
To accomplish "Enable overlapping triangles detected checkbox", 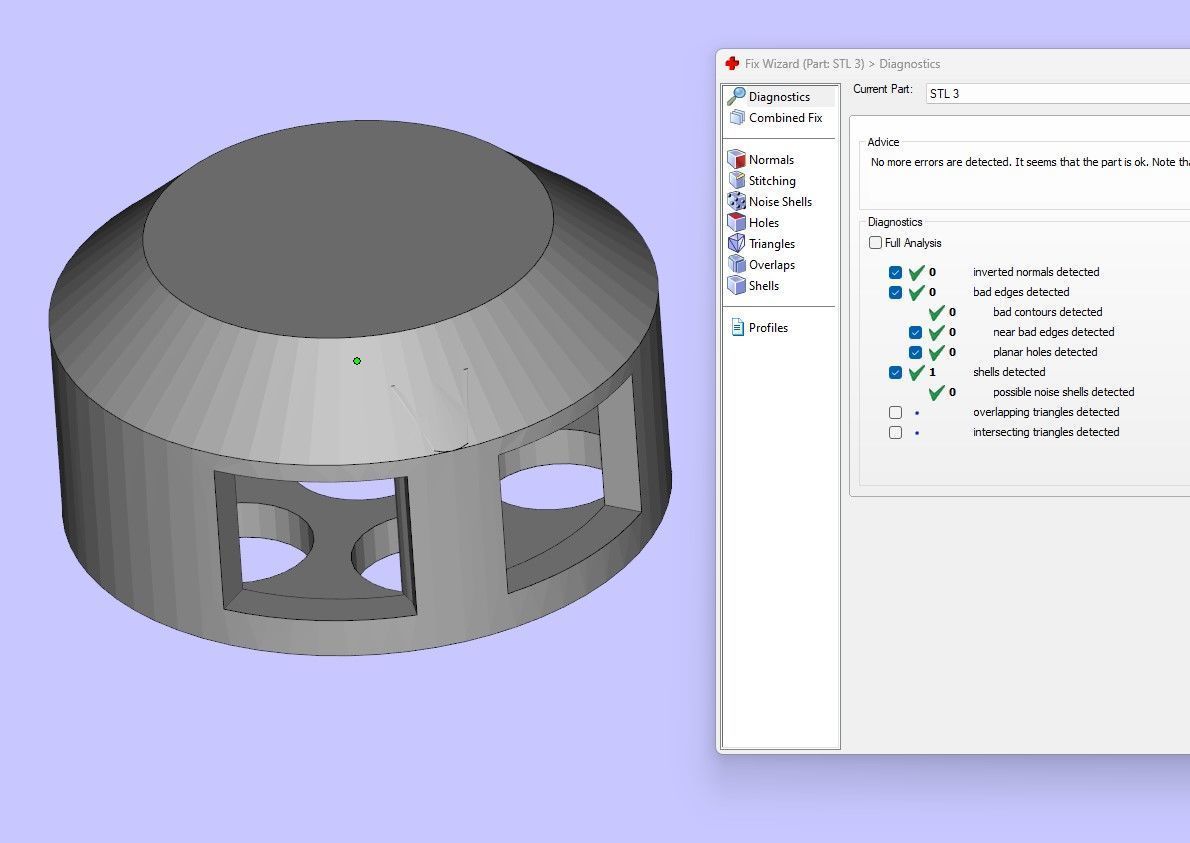I will click(896, 412).
